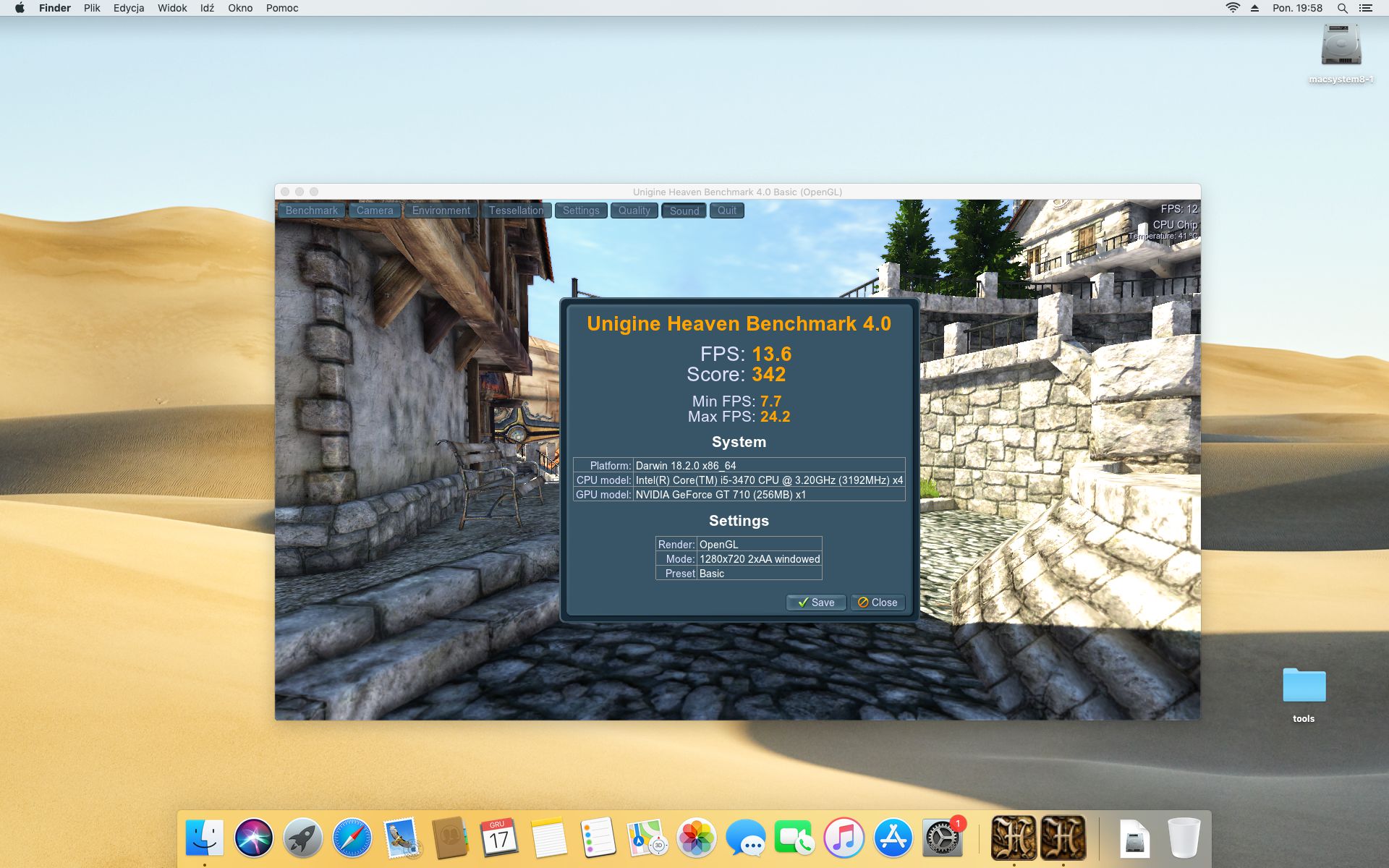Open the App Store icon

893,838
